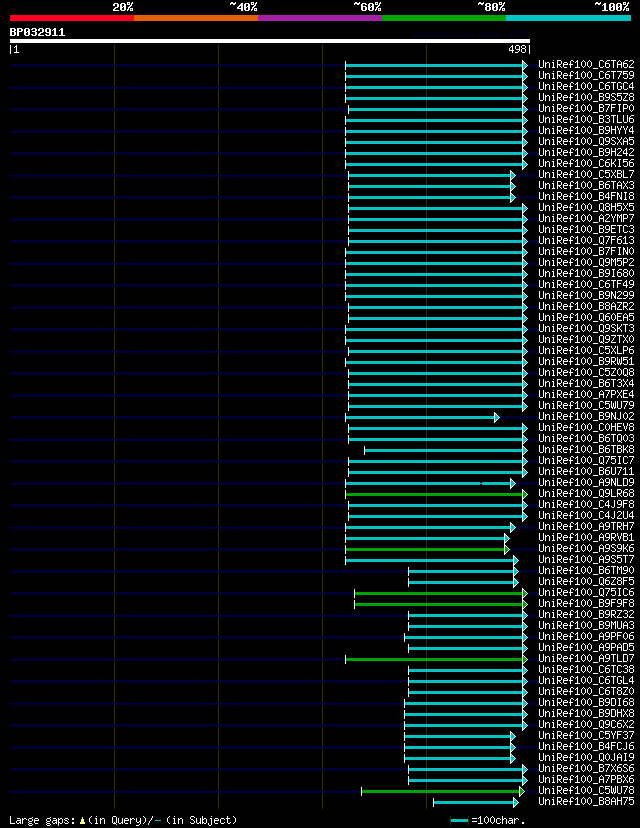Click the green alignment bar for UniRef100_A9S9K6
This screenshot has height=828, width=640.
coord(427,550)
